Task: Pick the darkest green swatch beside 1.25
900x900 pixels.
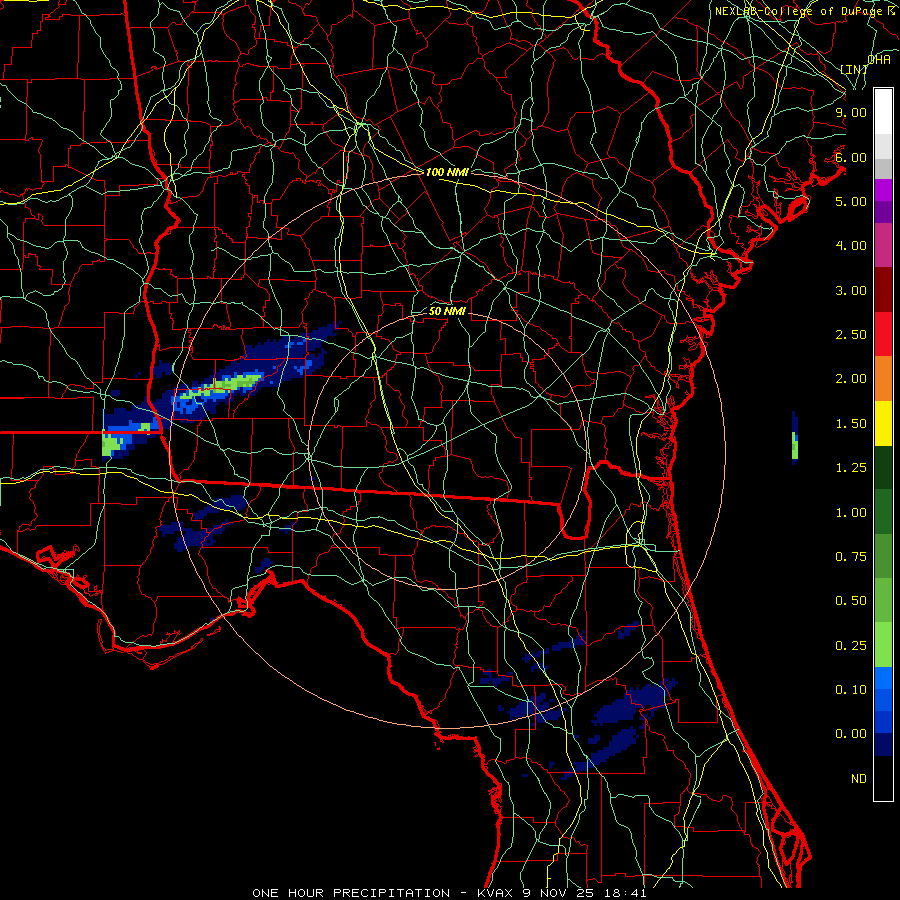Action: point(883,468)
